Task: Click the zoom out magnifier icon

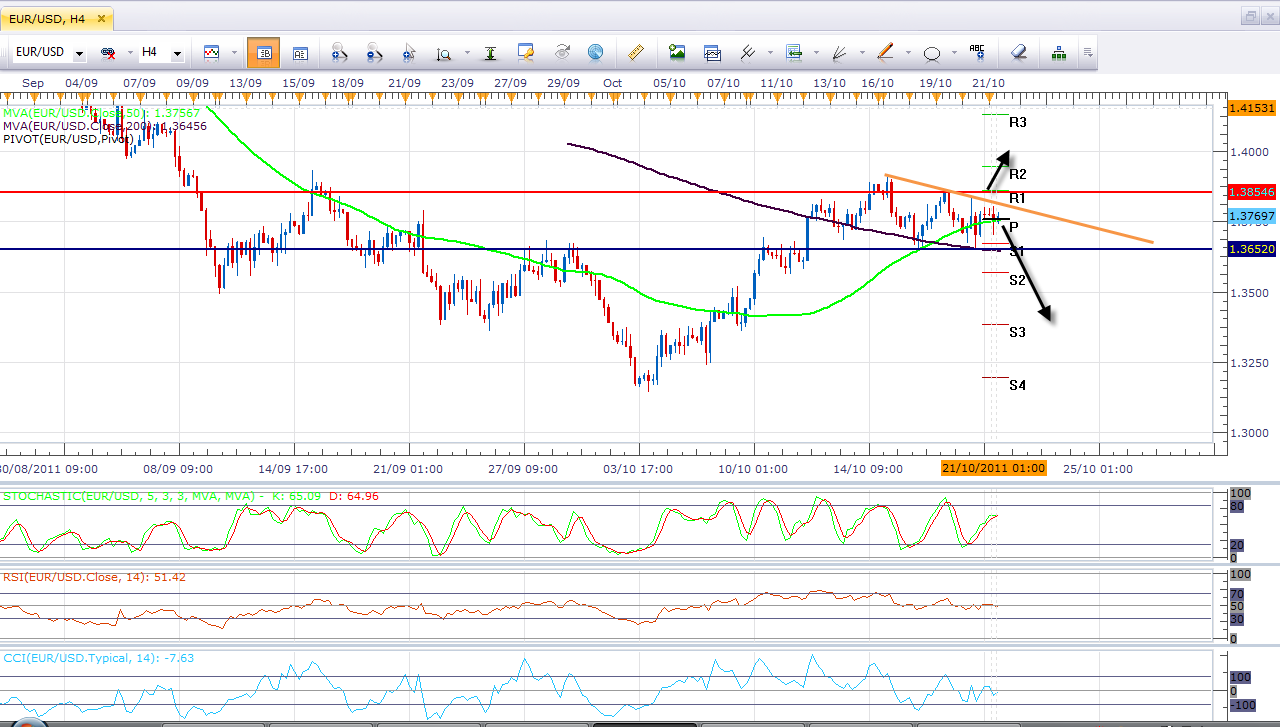Action: (x=374, y=52)
